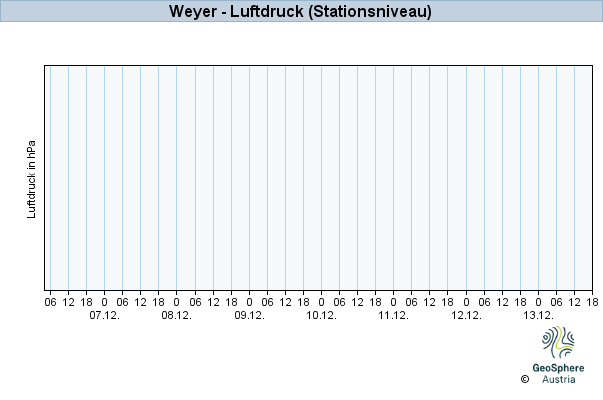
Task: Select the 08.12. date label
Action: tap(177, 315)
